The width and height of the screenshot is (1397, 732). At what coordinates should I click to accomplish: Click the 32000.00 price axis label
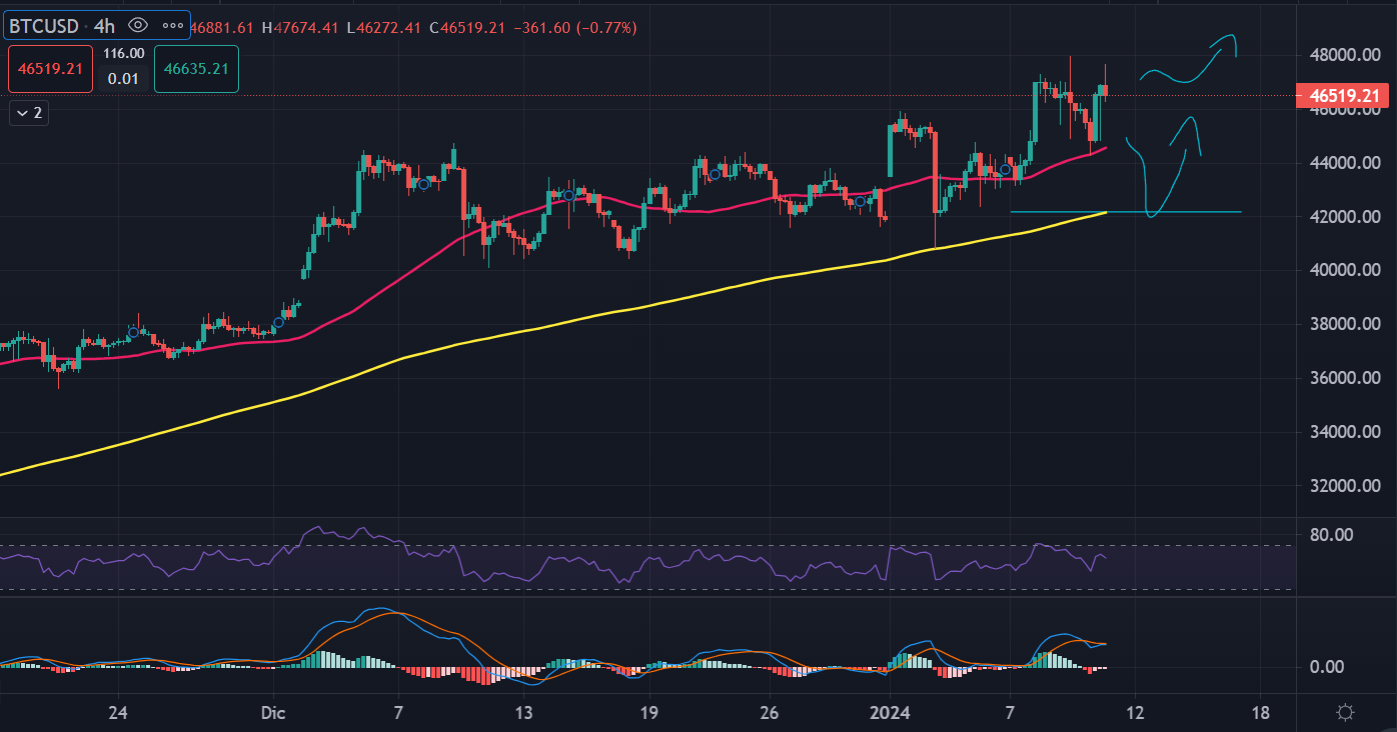(x=1344, y=486)
